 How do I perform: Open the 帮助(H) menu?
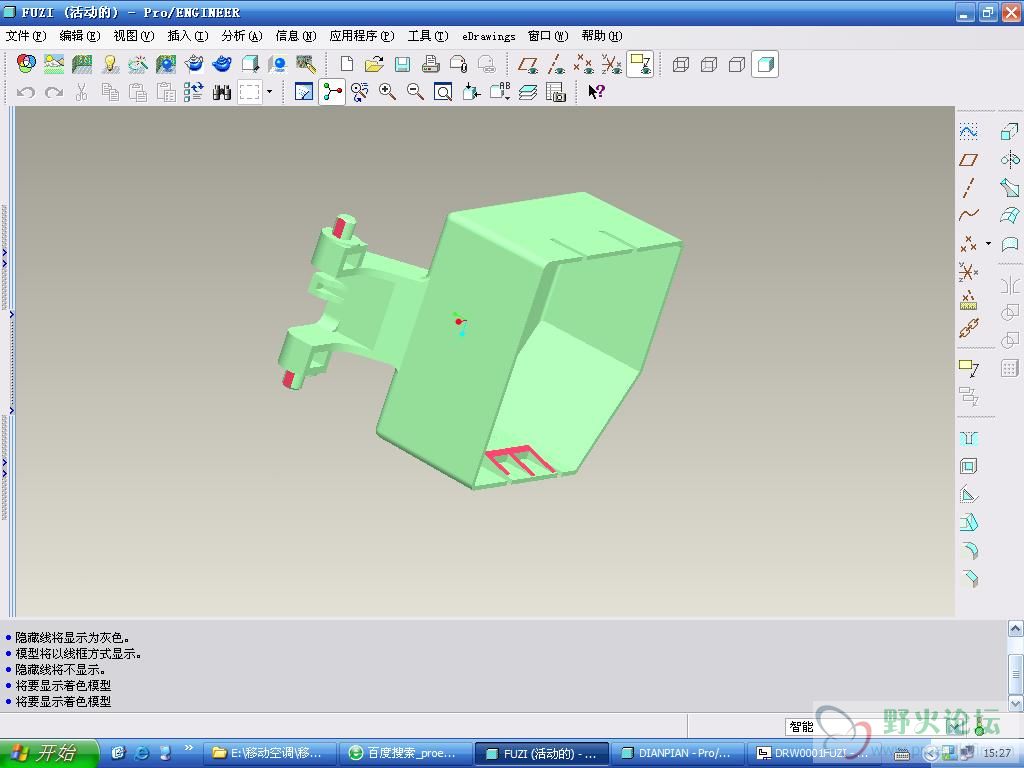click(x=602, y=36)
